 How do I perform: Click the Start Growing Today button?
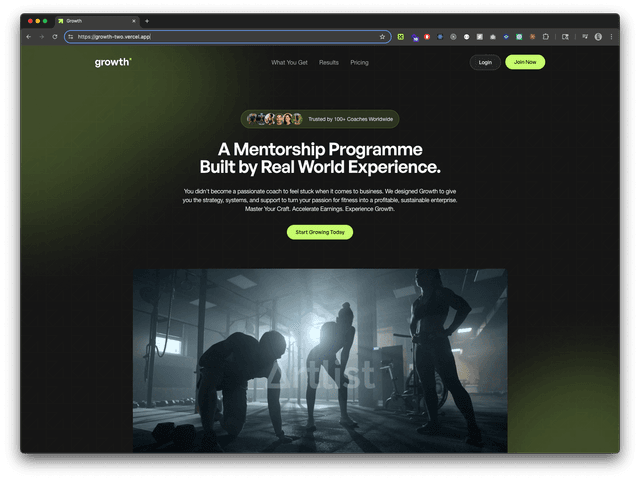point(320,232)
